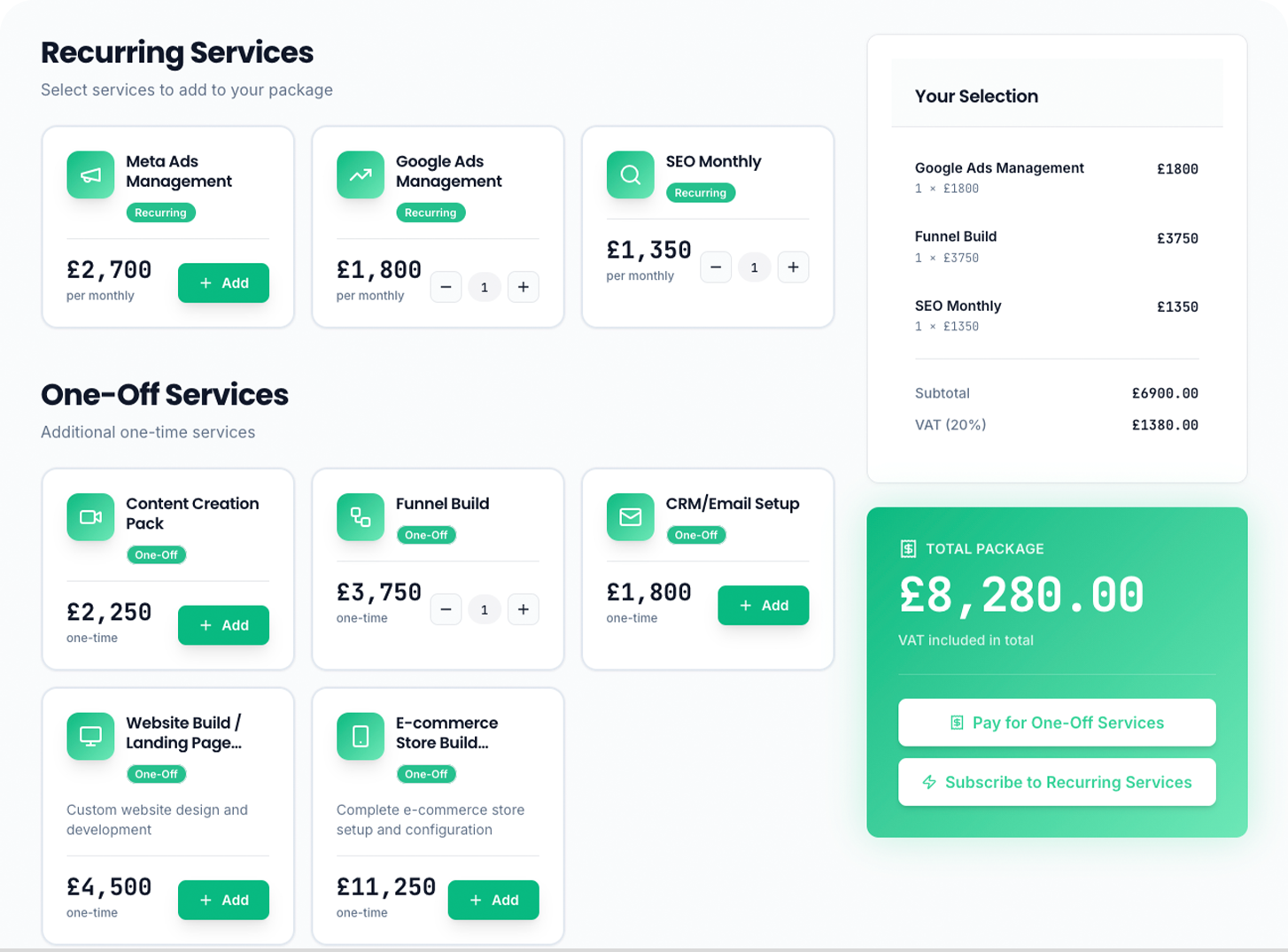The image size is (1288, 952).
Task: Increase Google Ads Management quantity
Action: point(524,287)
